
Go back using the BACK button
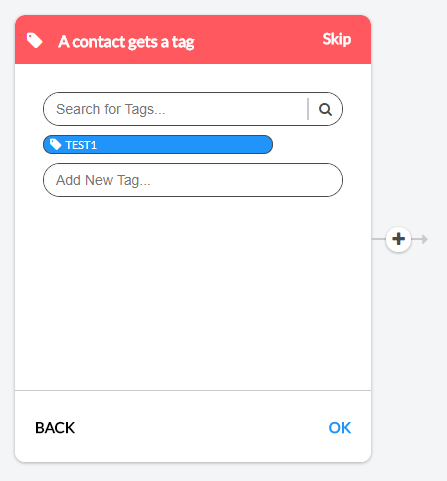[x=55, y=428]
